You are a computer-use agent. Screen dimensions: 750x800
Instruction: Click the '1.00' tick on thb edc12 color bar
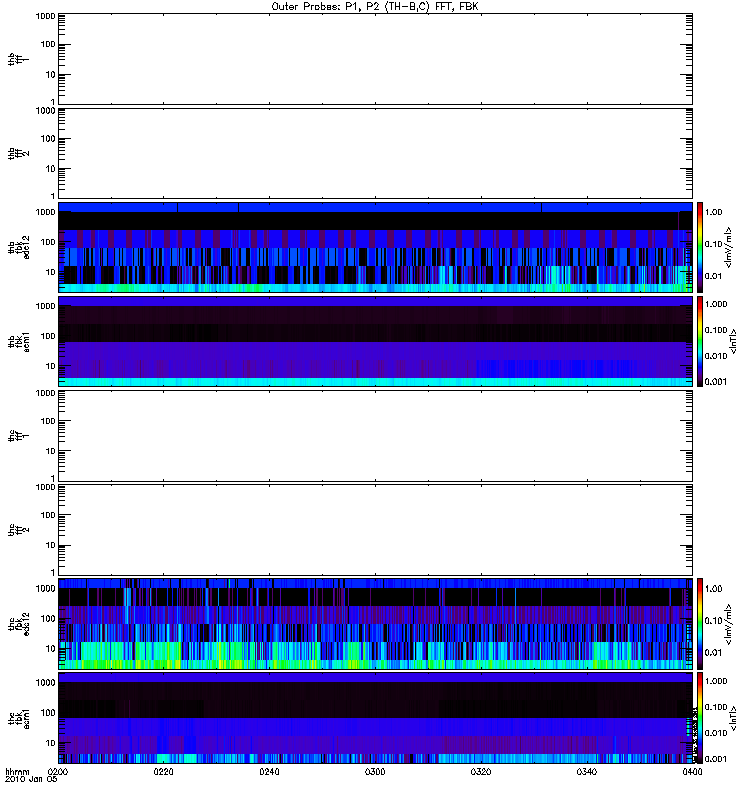pos(714,212)
